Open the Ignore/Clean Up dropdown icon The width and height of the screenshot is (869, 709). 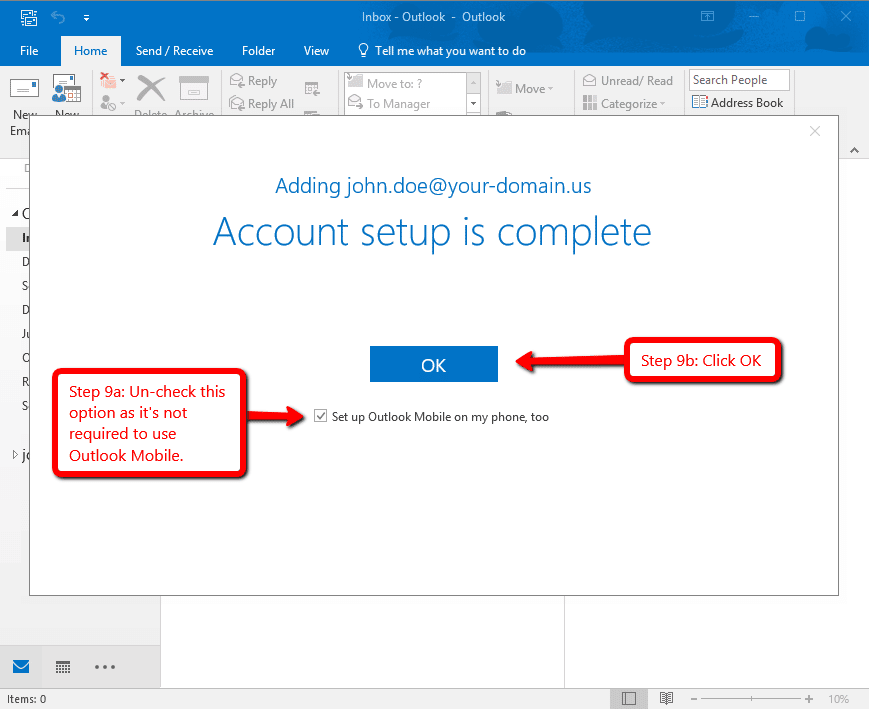tap(113, 81)
